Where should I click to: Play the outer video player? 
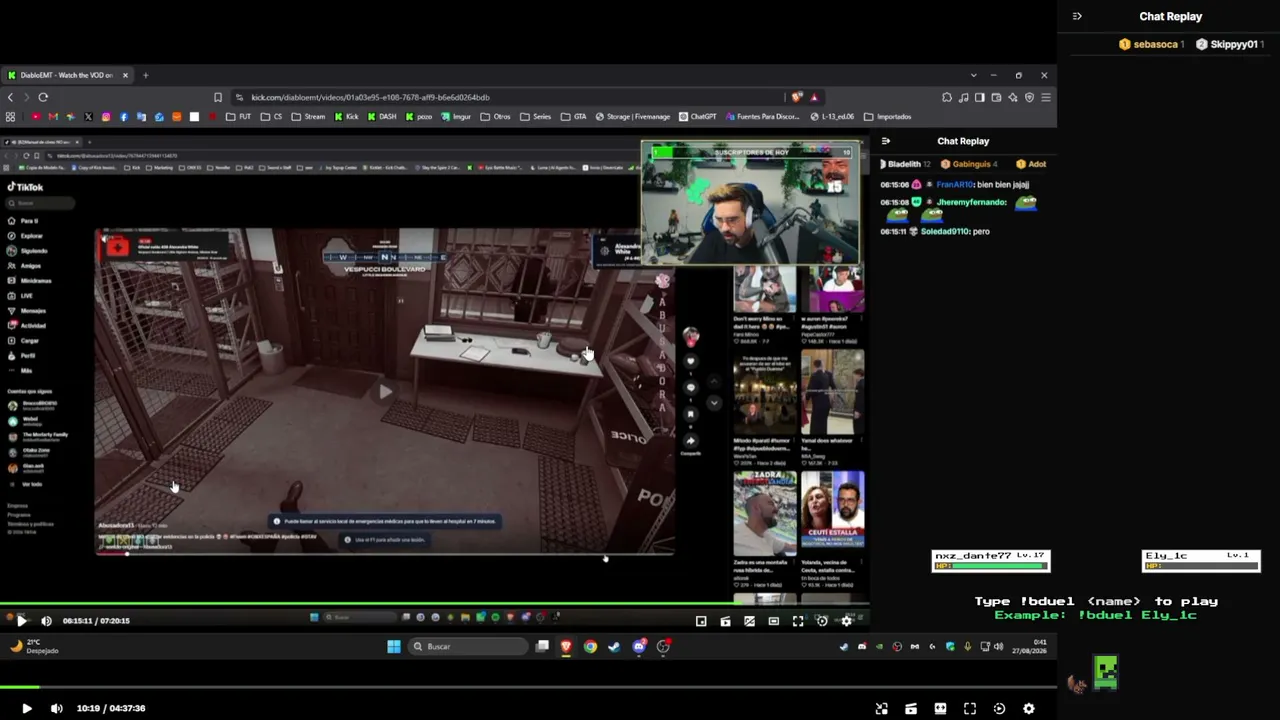(27, 709)
